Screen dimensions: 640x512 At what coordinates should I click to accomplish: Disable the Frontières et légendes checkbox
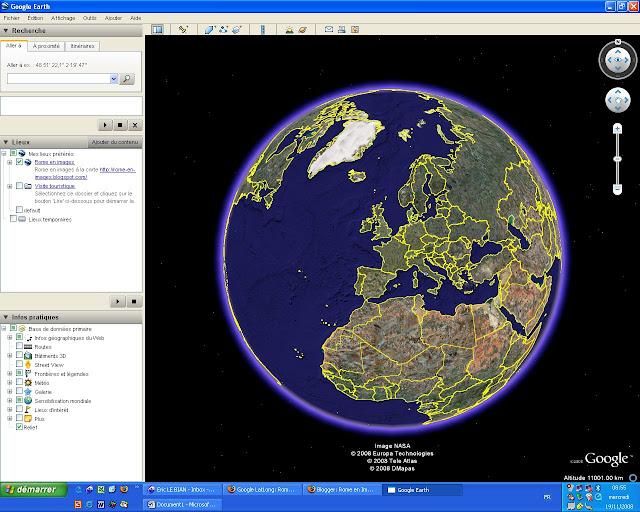click(19, 373)
